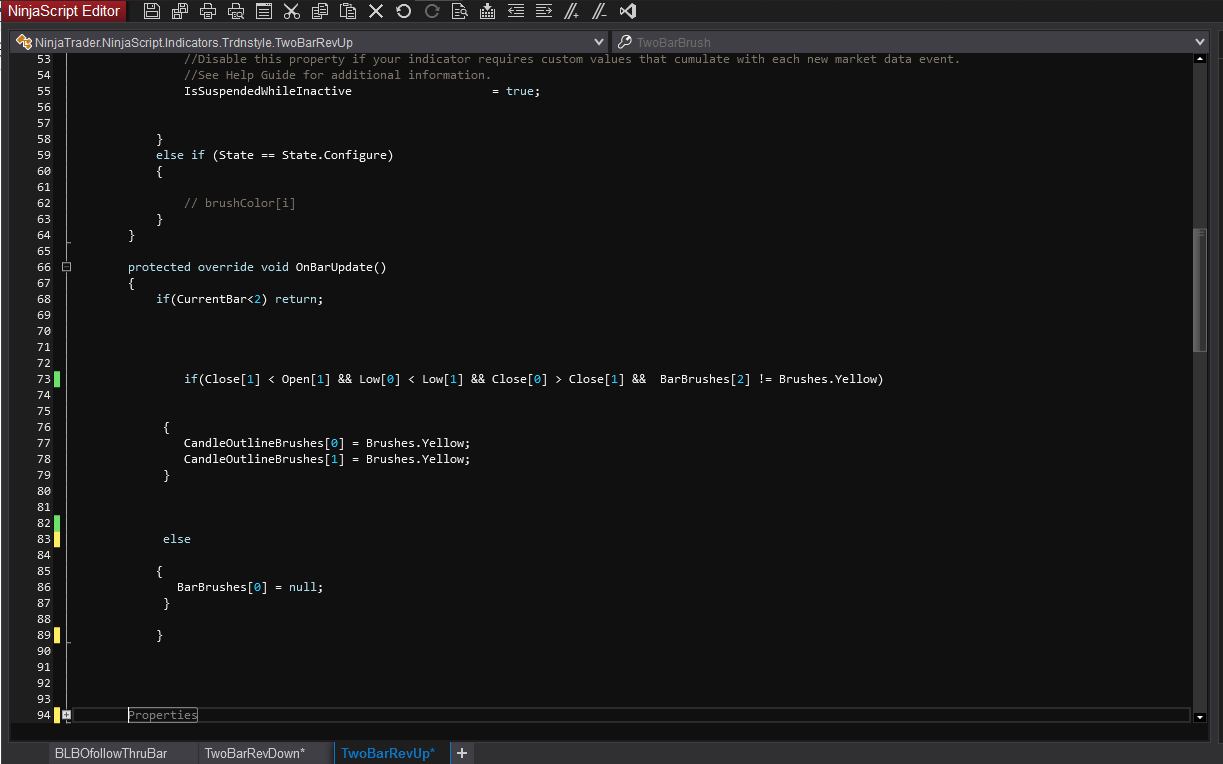The width and height of the screenshot is (1223, 764).
Task: Comment selected lines icon
Action: pyautogui.click(x=572, y=11)
